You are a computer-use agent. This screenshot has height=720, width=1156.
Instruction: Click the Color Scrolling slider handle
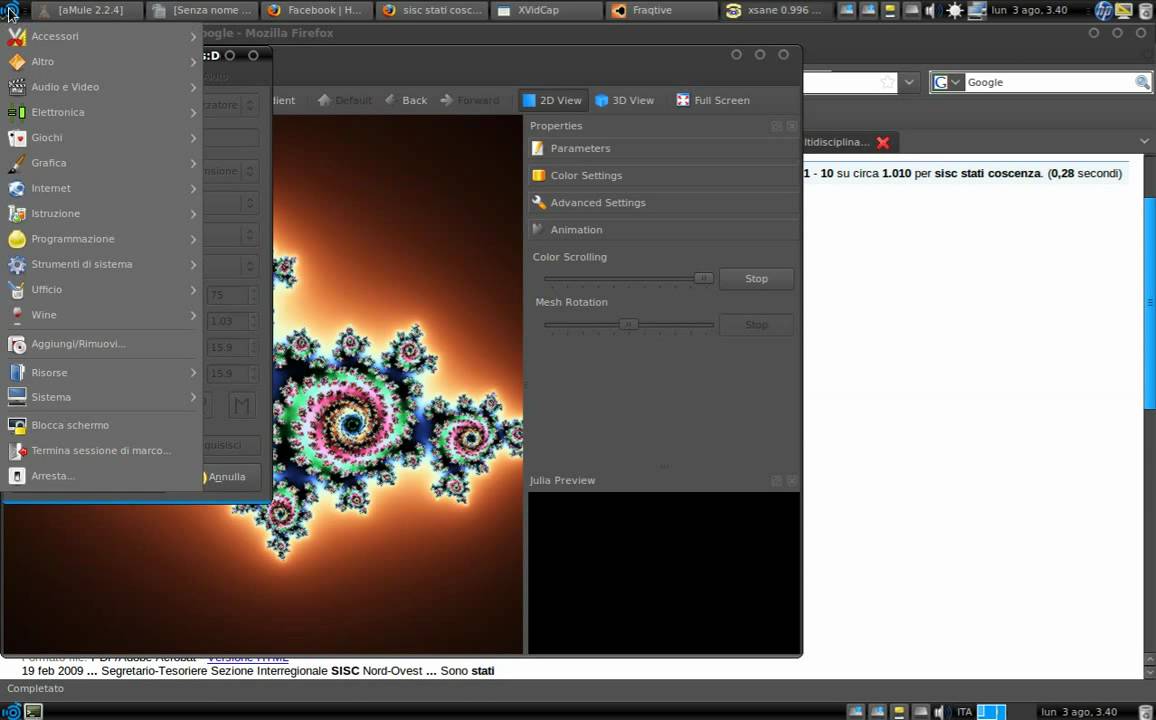[703, 278]
